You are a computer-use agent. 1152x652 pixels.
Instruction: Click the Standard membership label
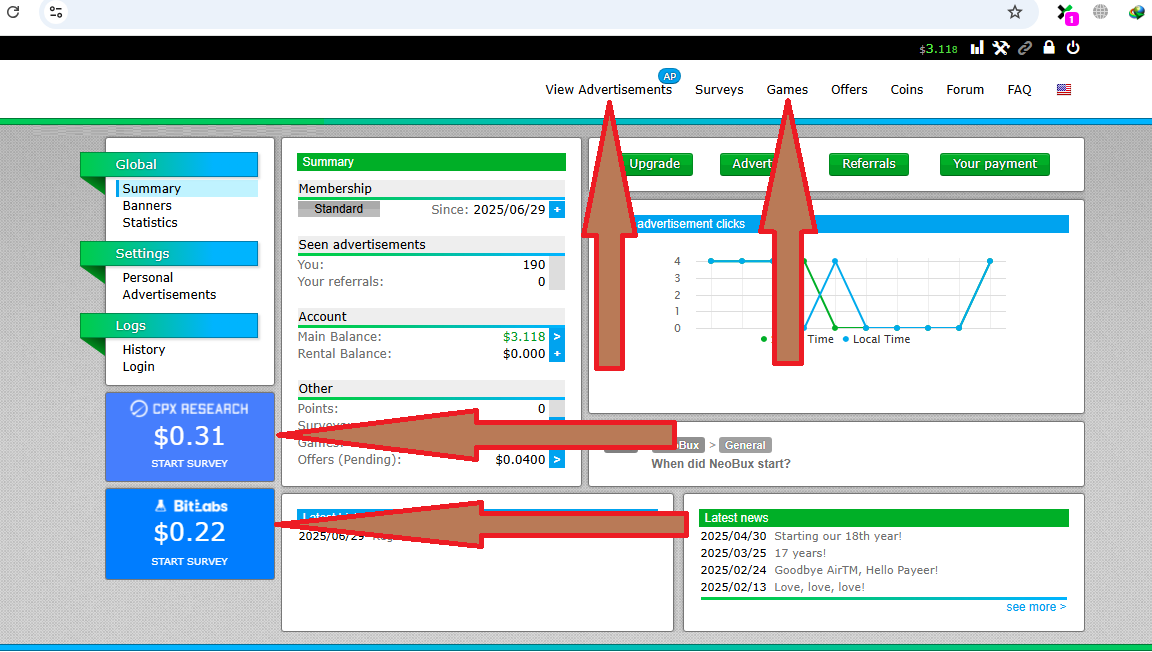[339, 209]
